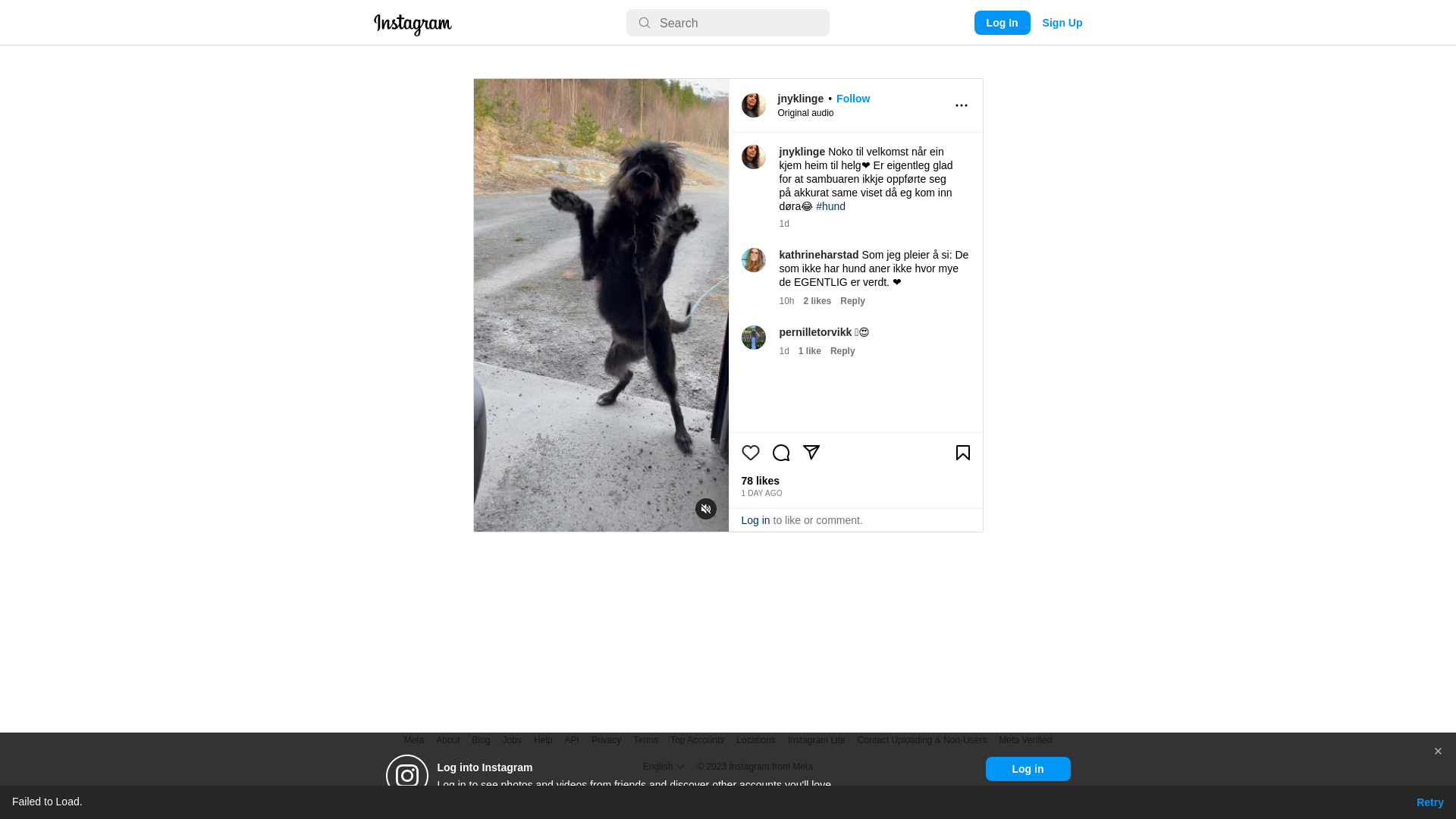Viewport: 1456px width, 819px height.
Task: Toggle video playback by clicking the dog video
Action: (x=601, y=305)
